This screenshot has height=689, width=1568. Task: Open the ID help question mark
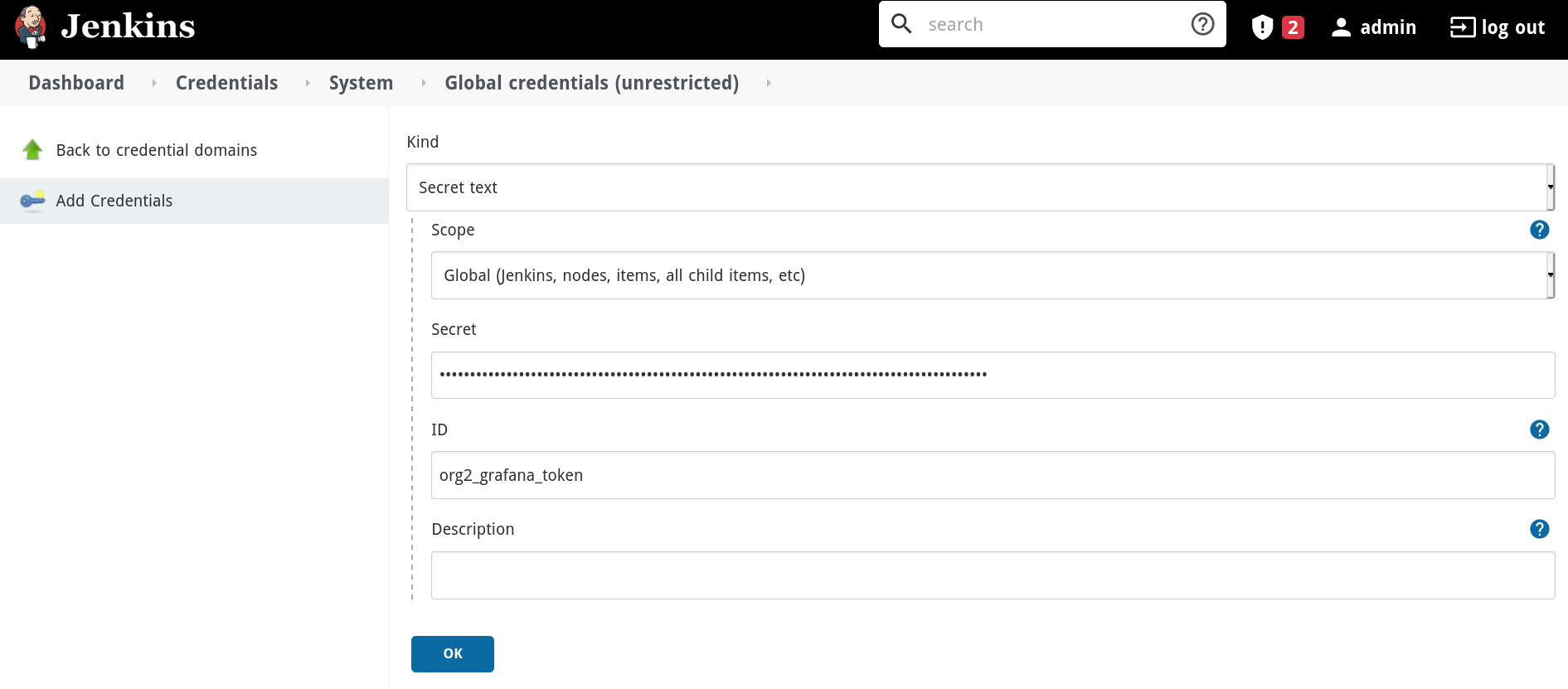pos(1540,429)
